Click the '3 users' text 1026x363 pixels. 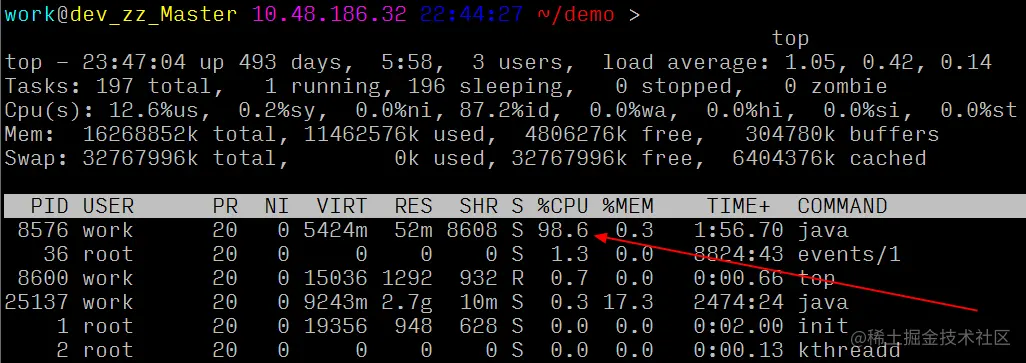click(518, 63)
